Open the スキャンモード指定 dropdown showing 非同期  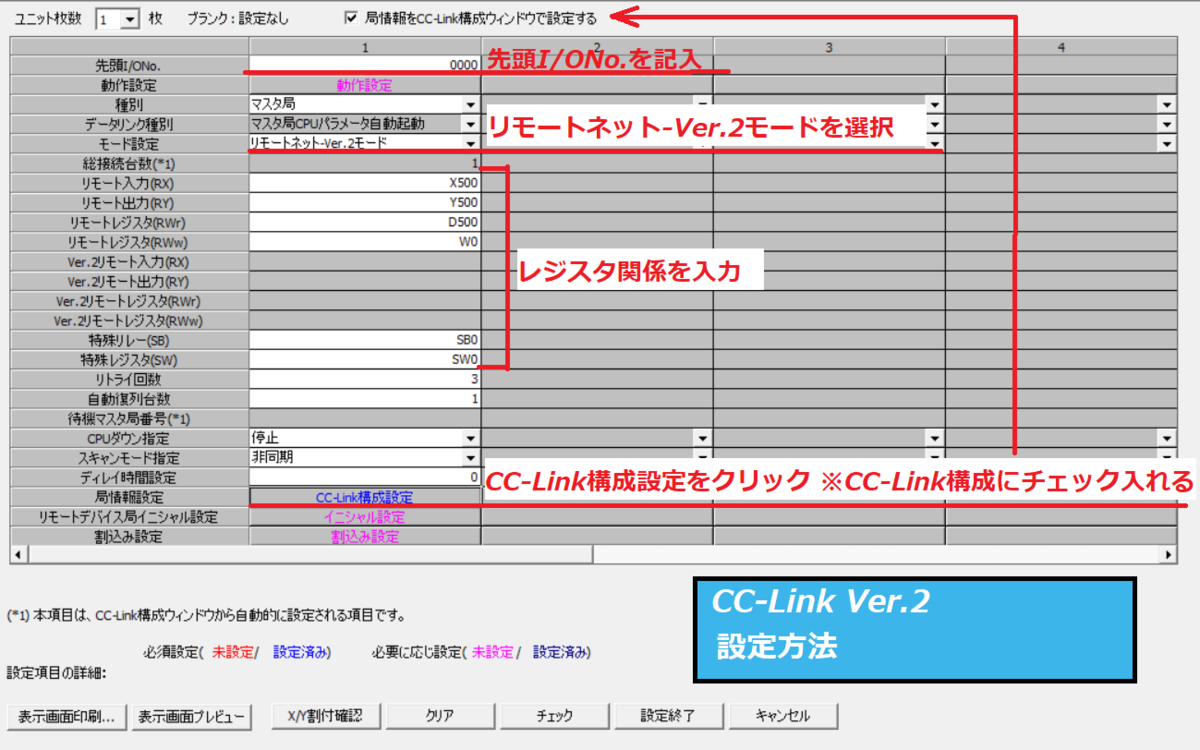point(470,458)
